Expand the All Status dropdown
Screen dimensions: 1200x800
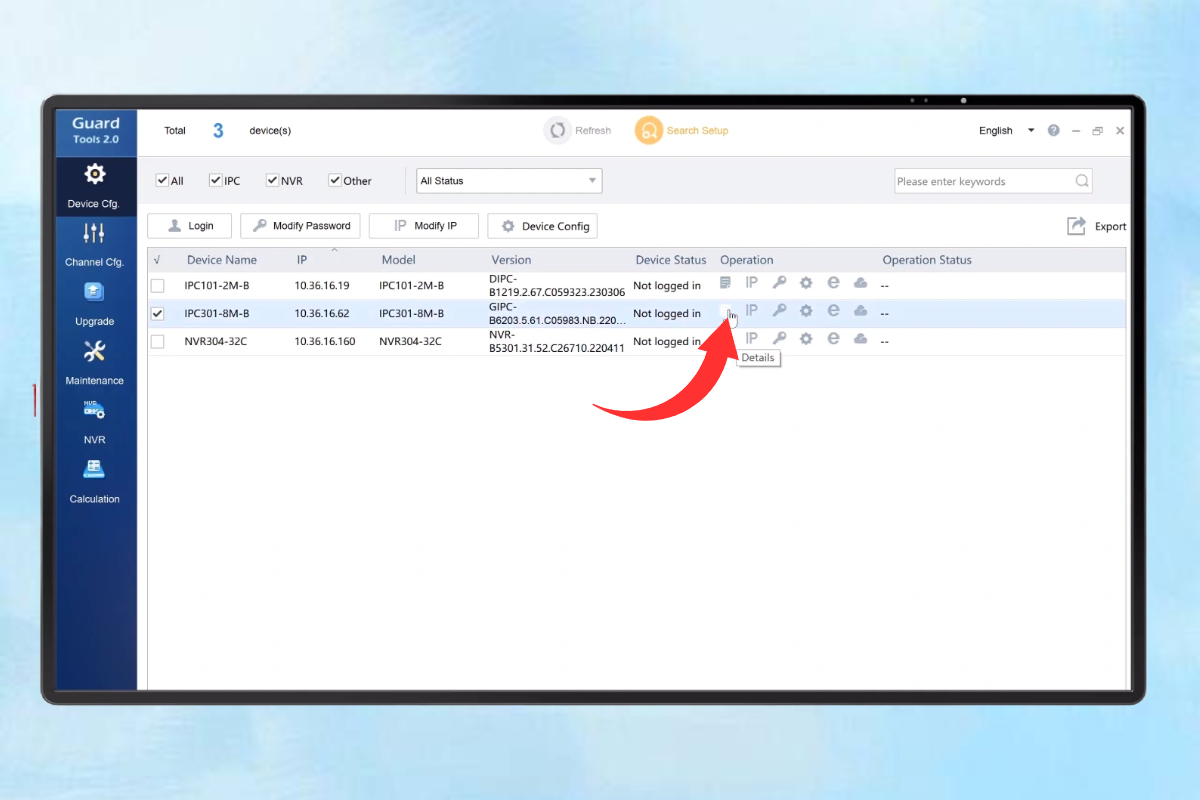coord(509,181)
